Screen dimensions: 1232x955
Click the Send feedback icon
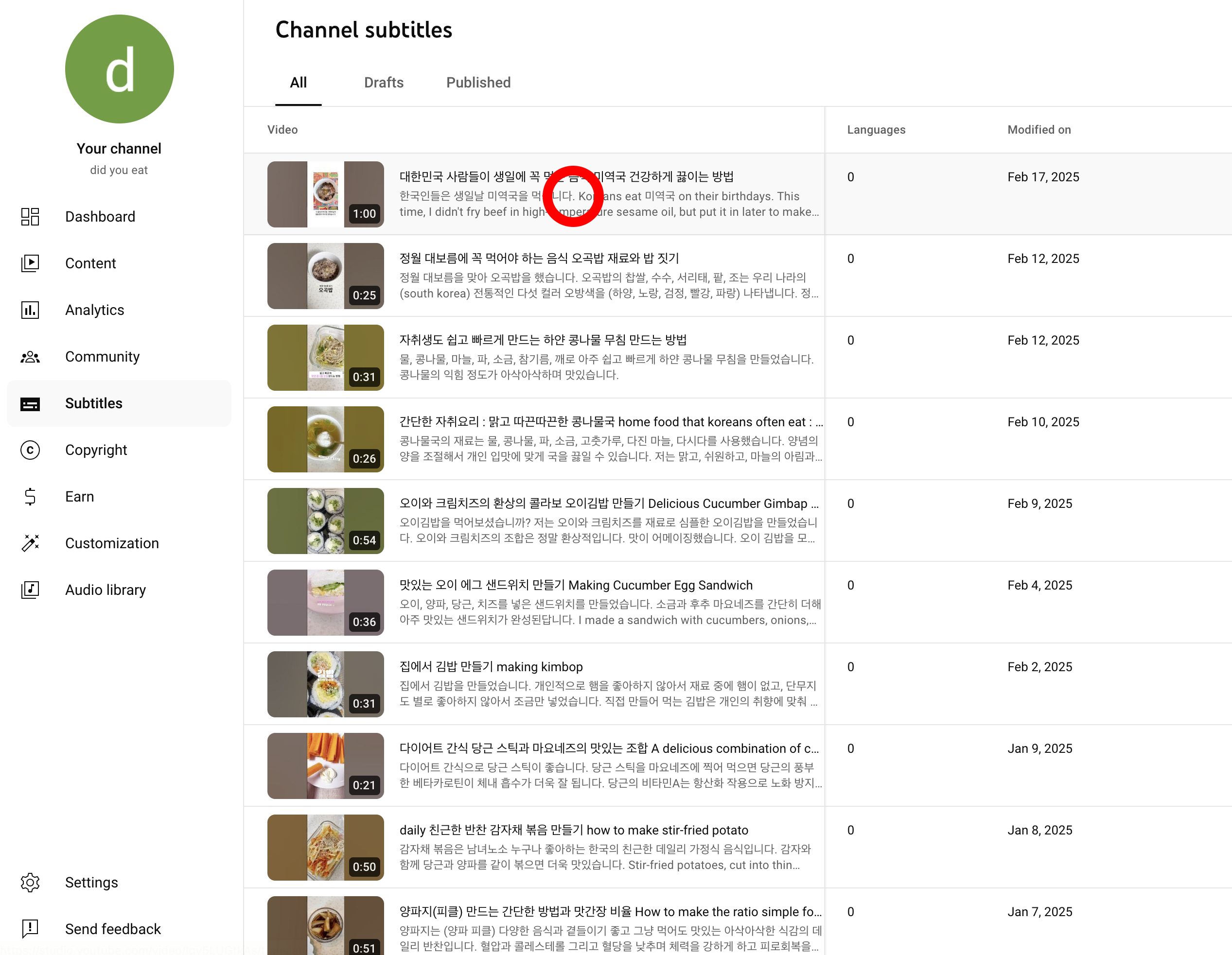[30, 928]
